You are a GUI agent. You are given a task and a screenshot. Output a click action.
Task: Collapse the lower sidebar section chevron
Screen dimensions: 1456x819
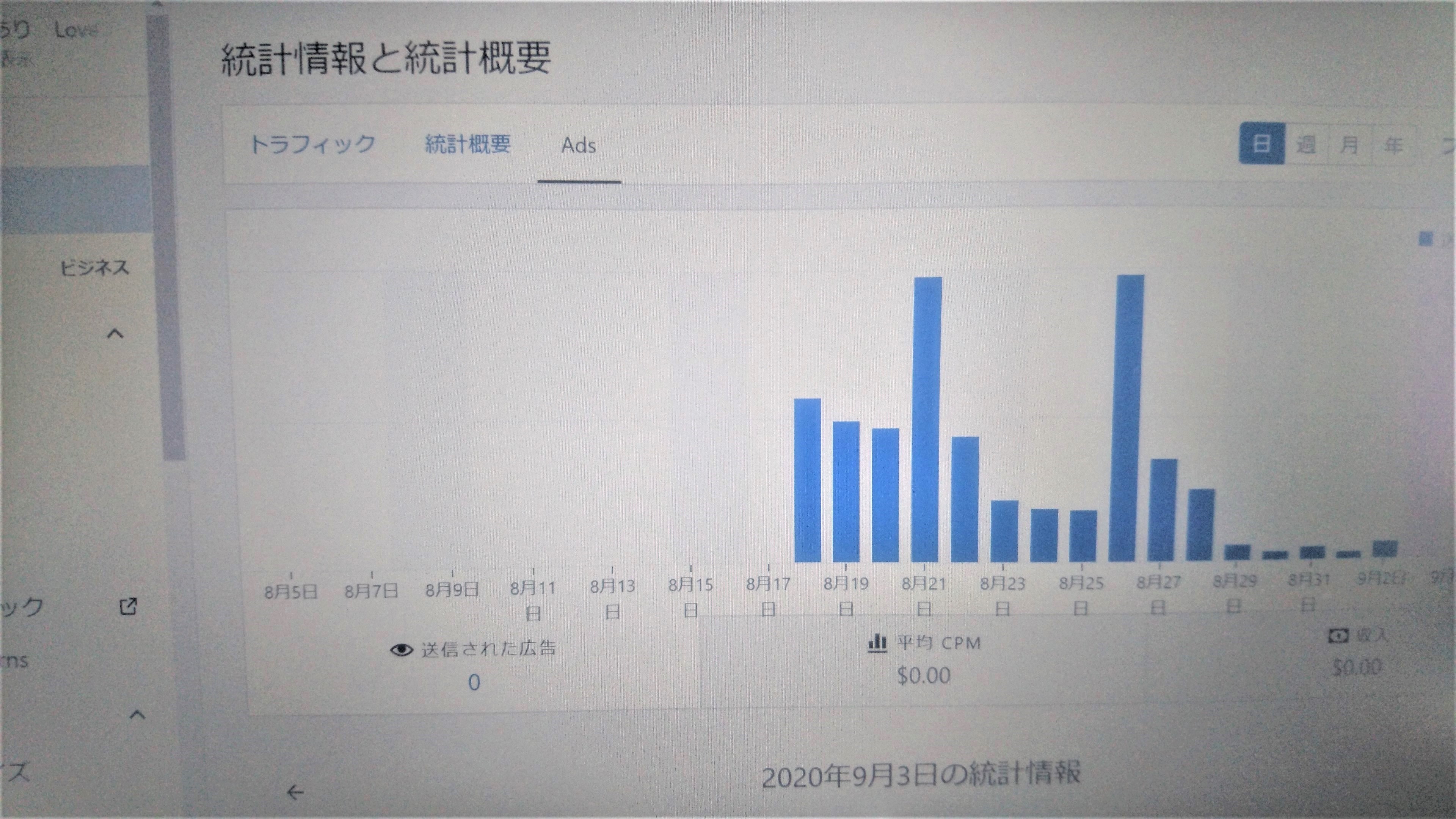coord(137,715)
